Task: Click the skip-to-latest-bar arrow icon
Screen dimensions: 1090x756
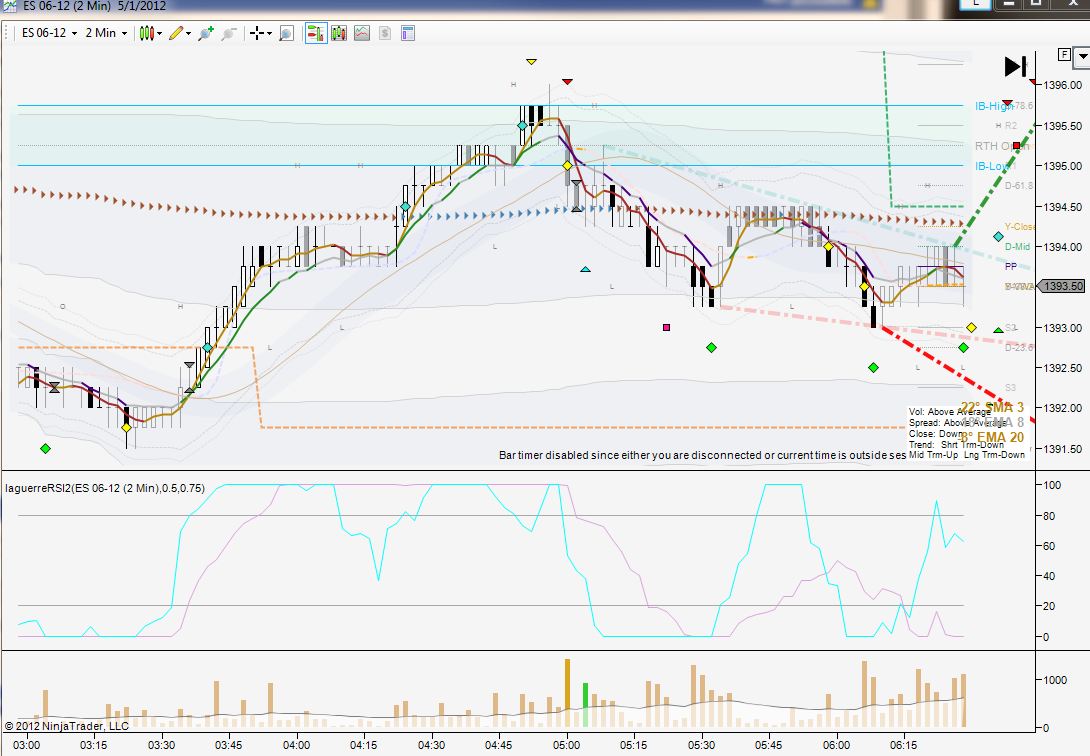Action: [x=1016, y=67]
